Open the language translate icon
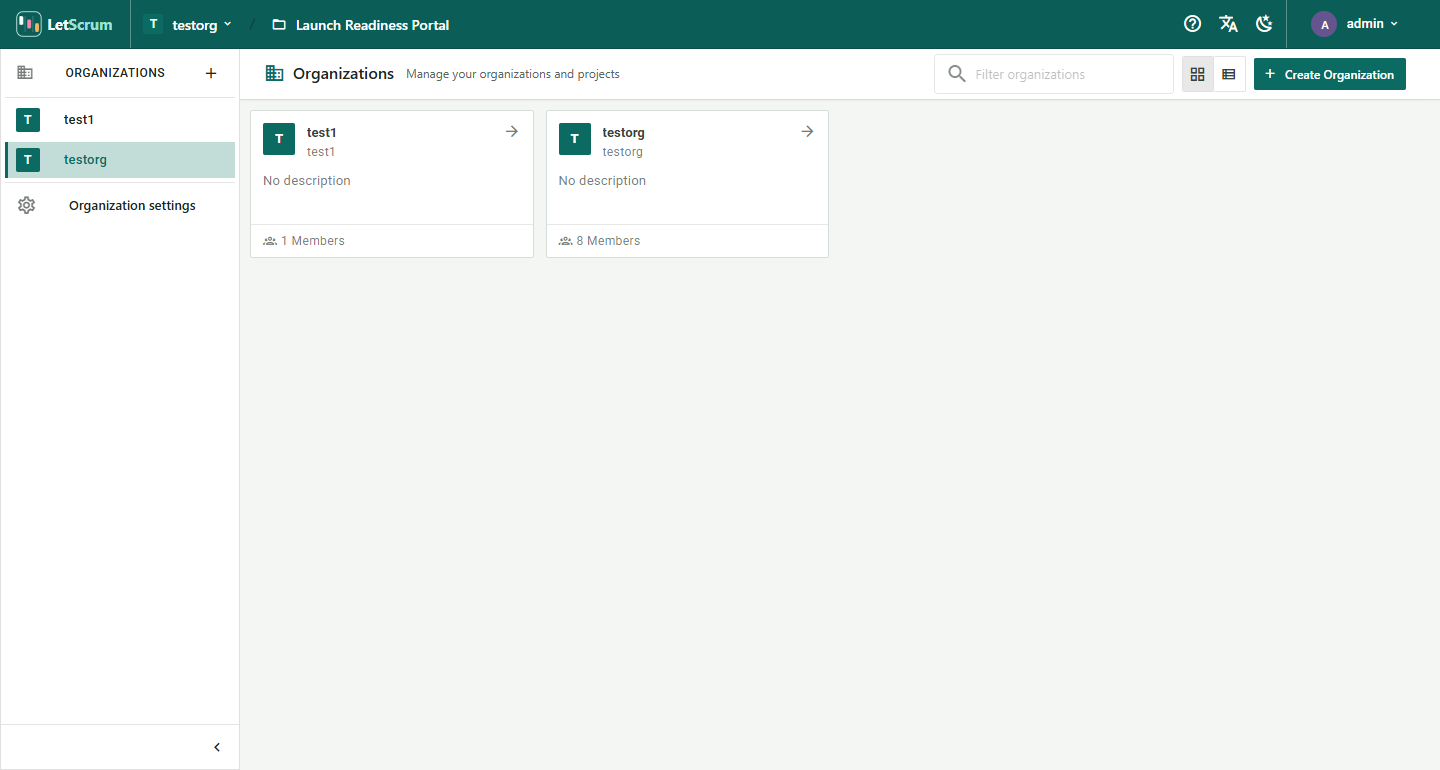The width and height of the screenshot is (1440, 770). click(1228, 24)
